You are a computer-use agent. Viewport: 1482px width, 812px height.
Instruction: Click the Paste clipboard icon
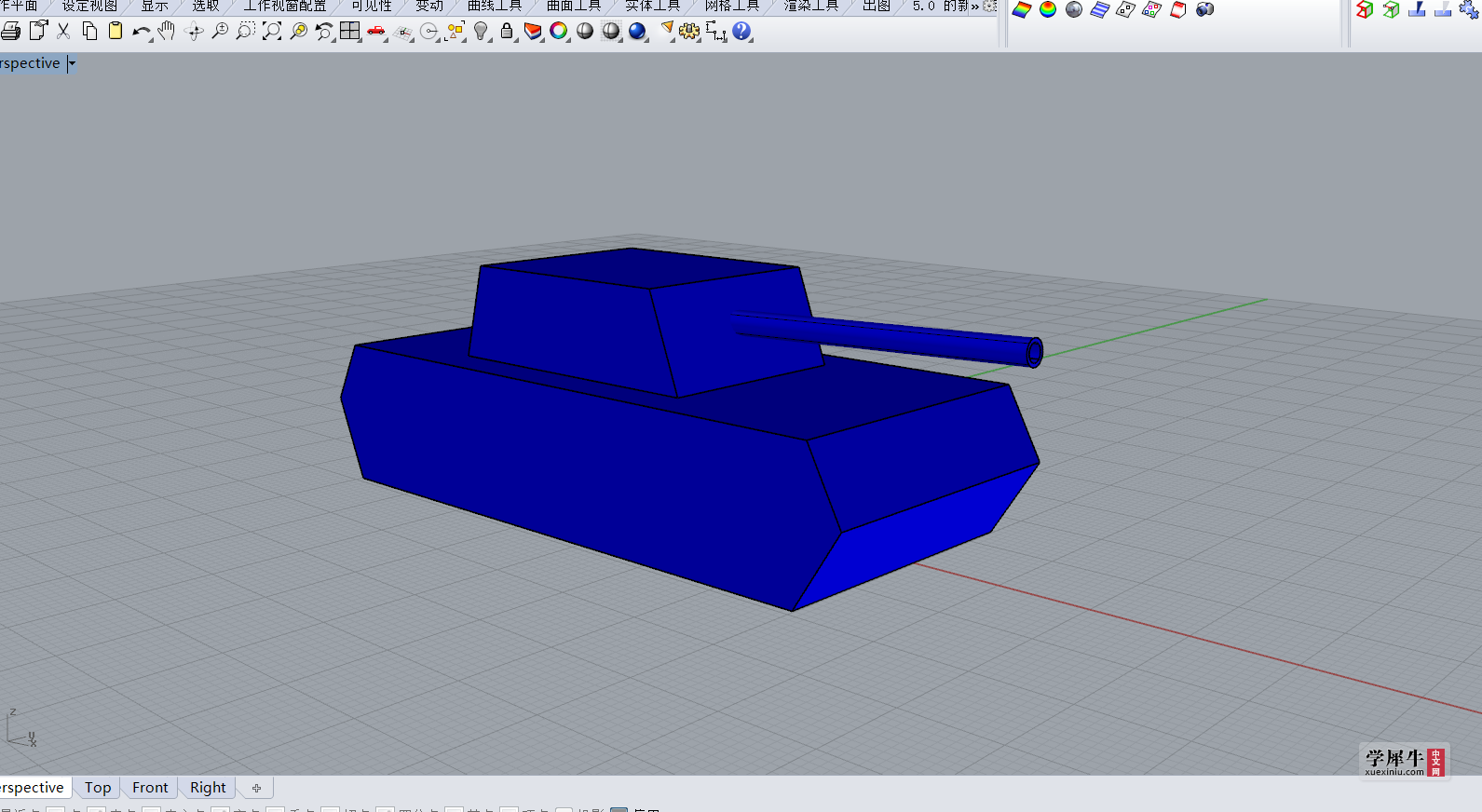coord(116,31)
